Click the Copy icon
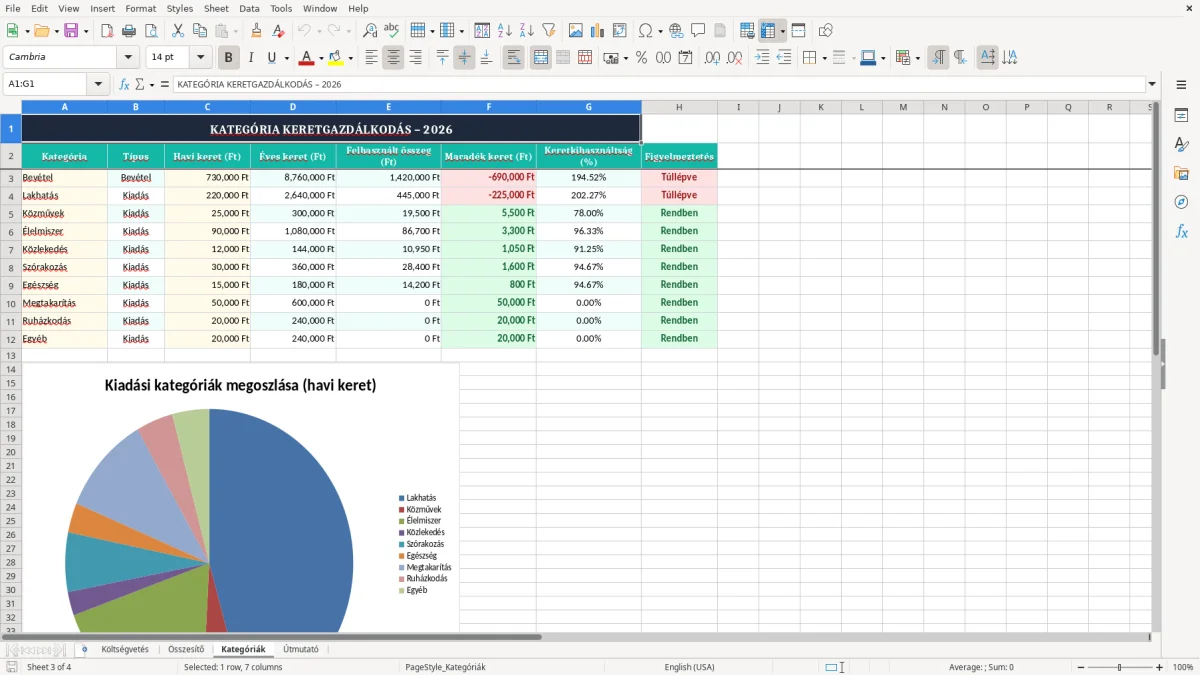The width and height of the screenshot is (1200, 675). coord(200,31)
